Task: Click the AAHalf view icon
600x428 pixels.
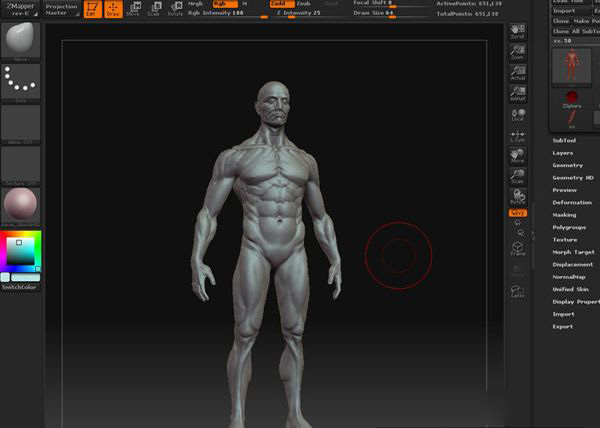Action: tap(518, 94)
